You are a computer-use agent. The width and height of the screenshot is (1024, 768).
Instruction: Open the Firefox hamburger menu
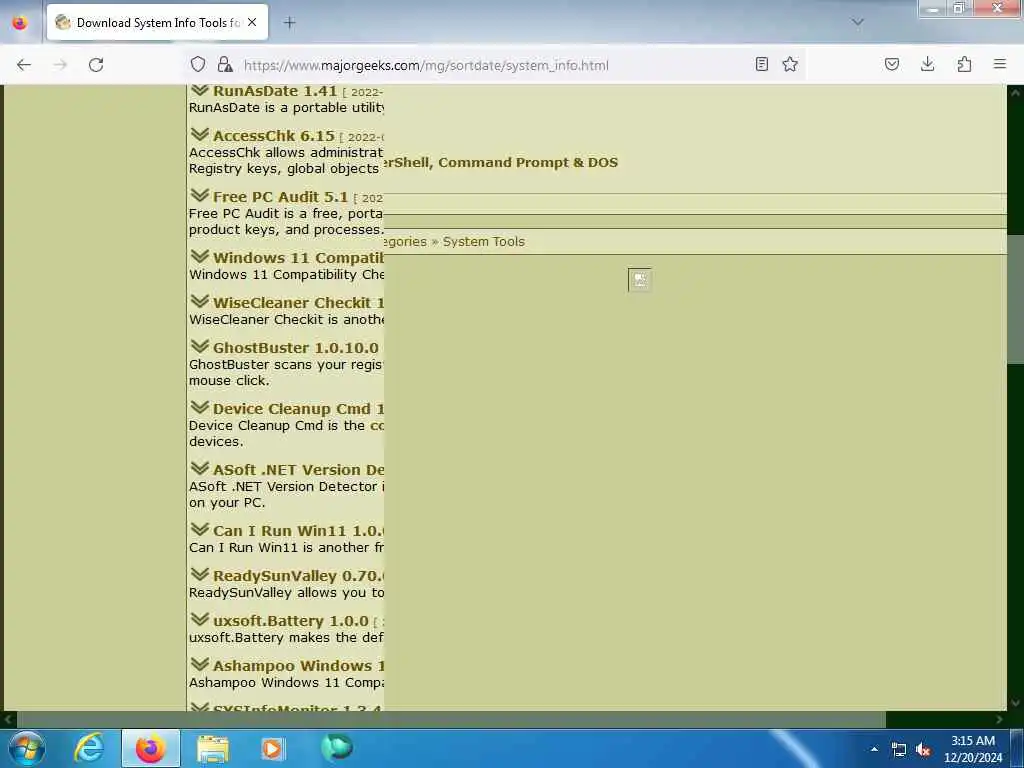point(1000,64)
